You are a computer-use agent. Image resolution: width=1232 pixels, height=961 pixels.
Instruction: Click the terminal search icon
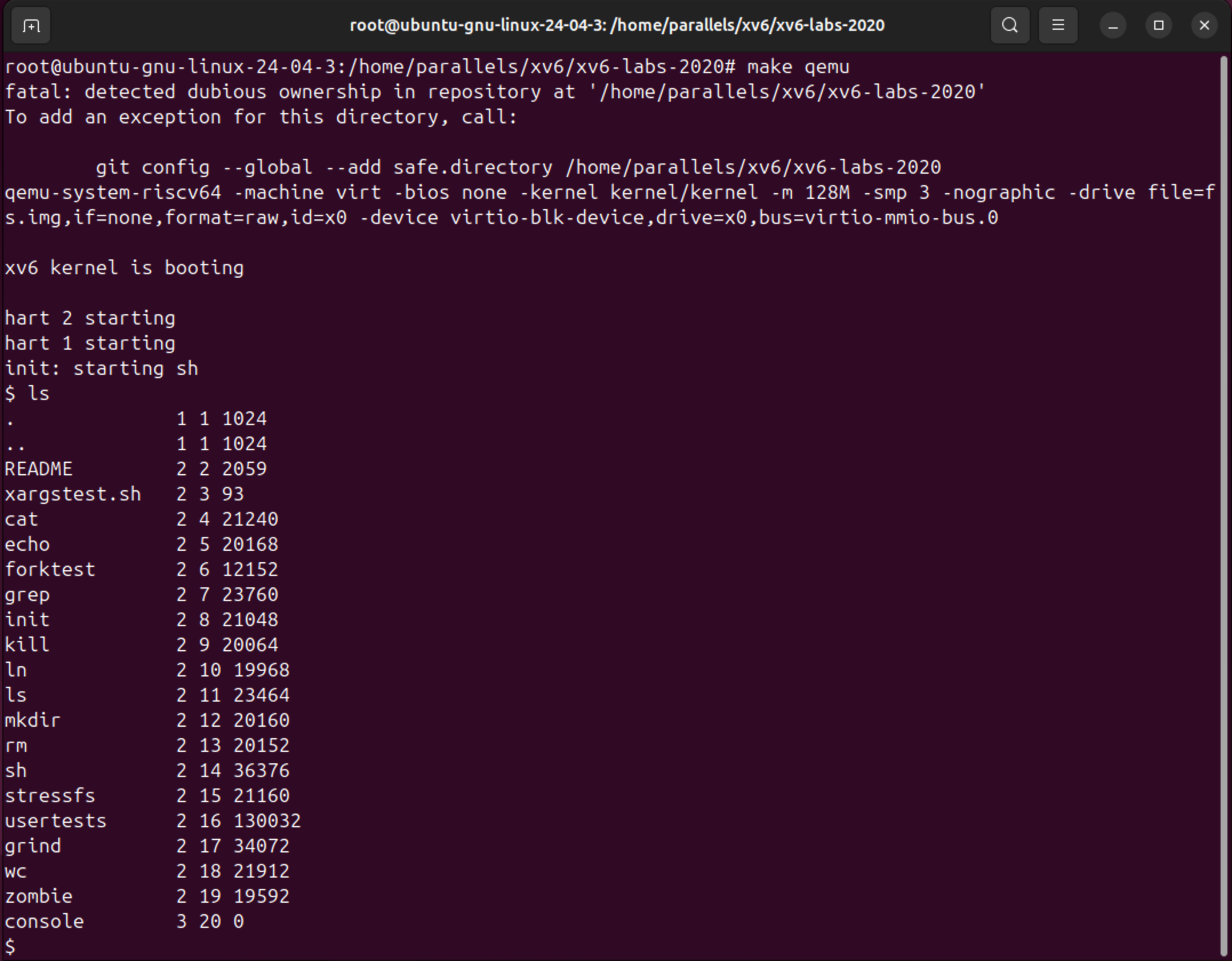1010,26
